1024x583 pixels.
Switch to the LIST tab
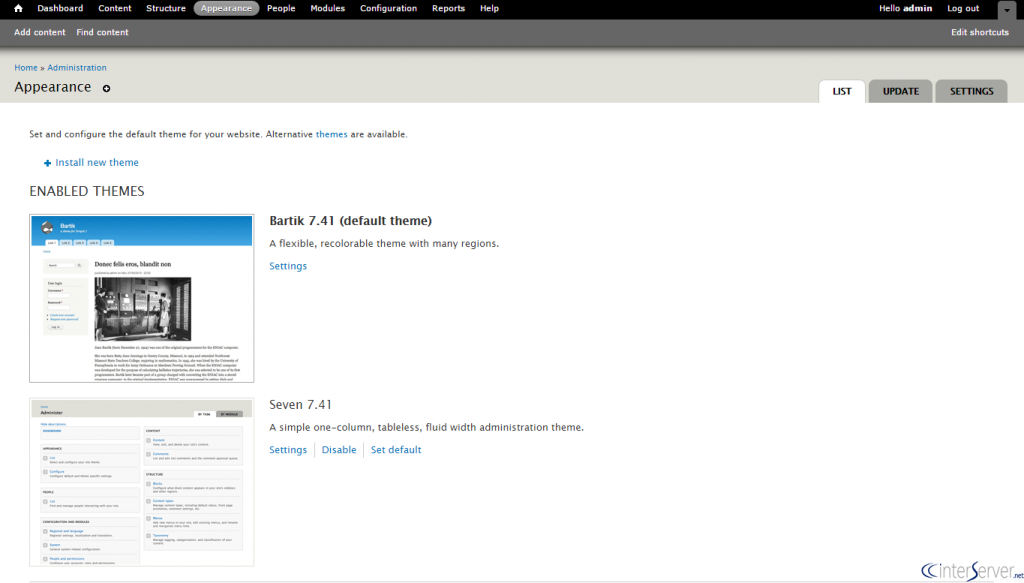pyautogui.click(x=842, y=91)
